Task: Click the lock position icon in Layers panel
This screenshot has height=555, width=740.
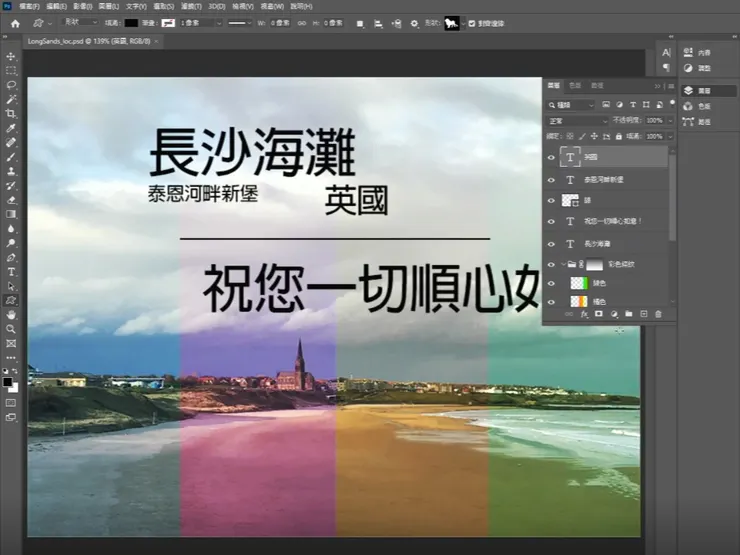Action: tap(594, 136)
